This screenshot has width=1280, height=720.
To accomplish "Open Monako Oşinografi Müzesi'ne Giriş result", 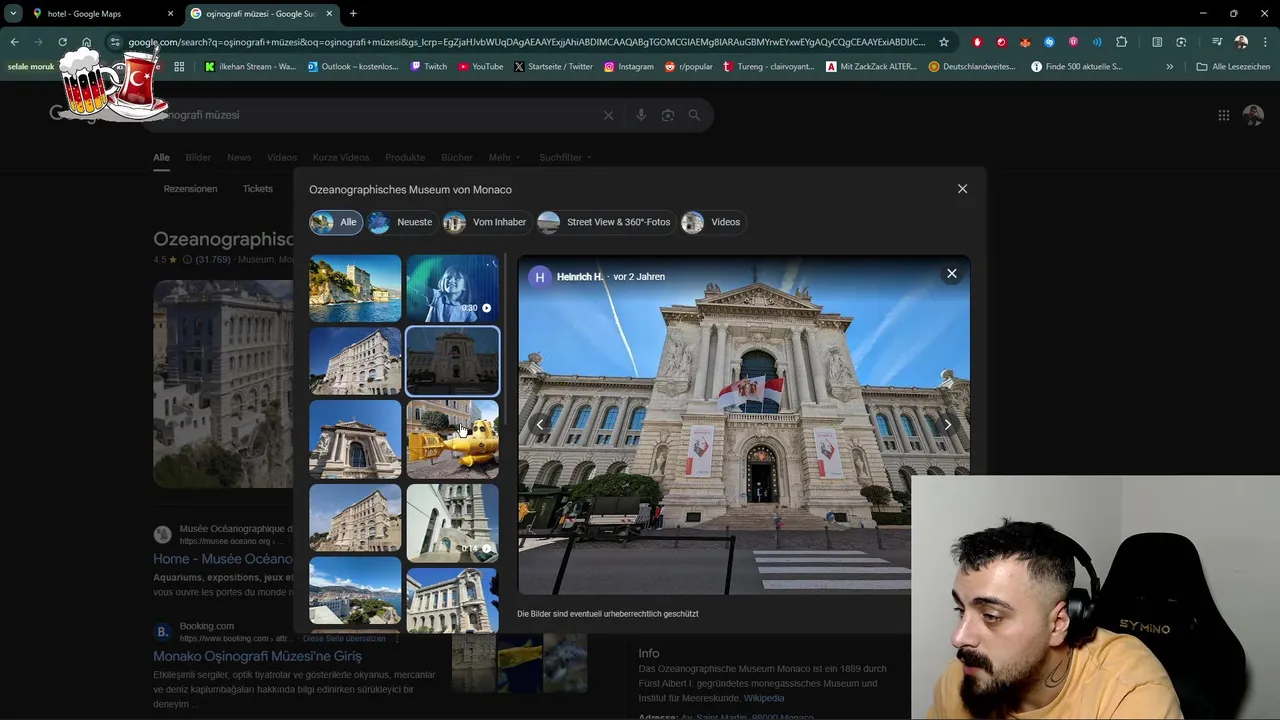I will 257,656.
